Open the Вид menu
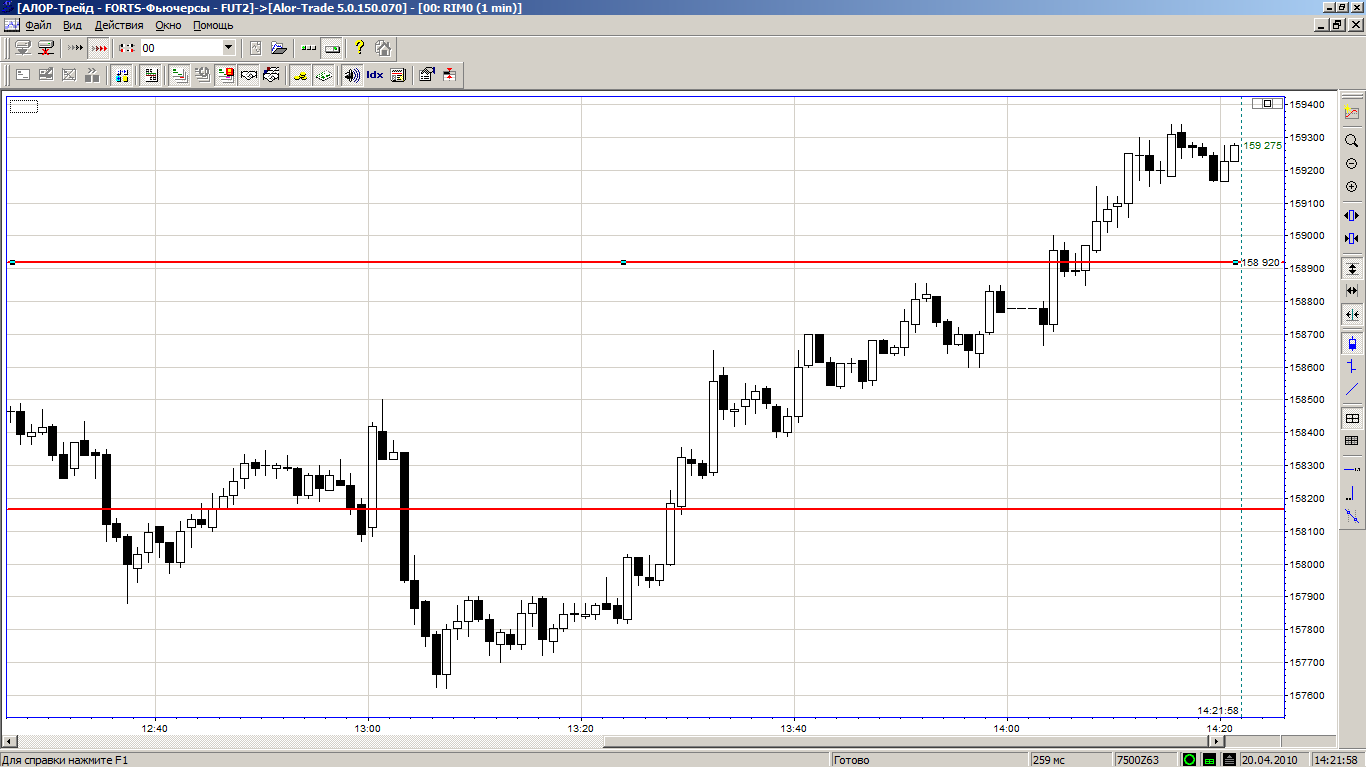This screenshot has height=768, width=1366. 73,25
